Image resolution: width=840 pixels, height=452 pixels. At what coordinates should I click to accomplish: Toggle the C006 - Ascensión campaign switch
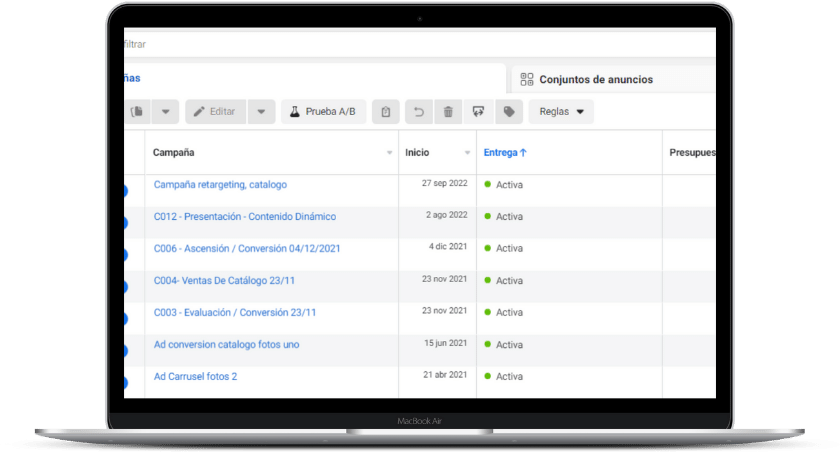point(125,255)
